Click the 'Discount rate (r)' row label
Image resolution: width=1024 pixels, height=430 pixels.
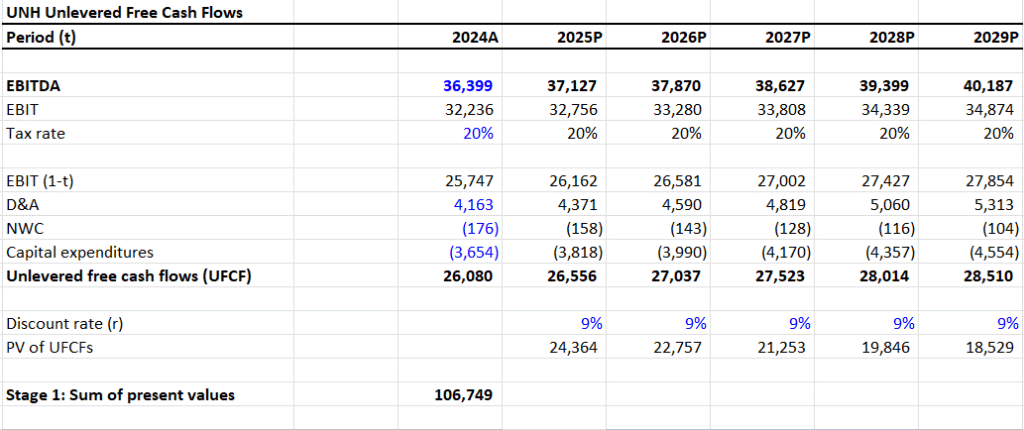[65, 323]
